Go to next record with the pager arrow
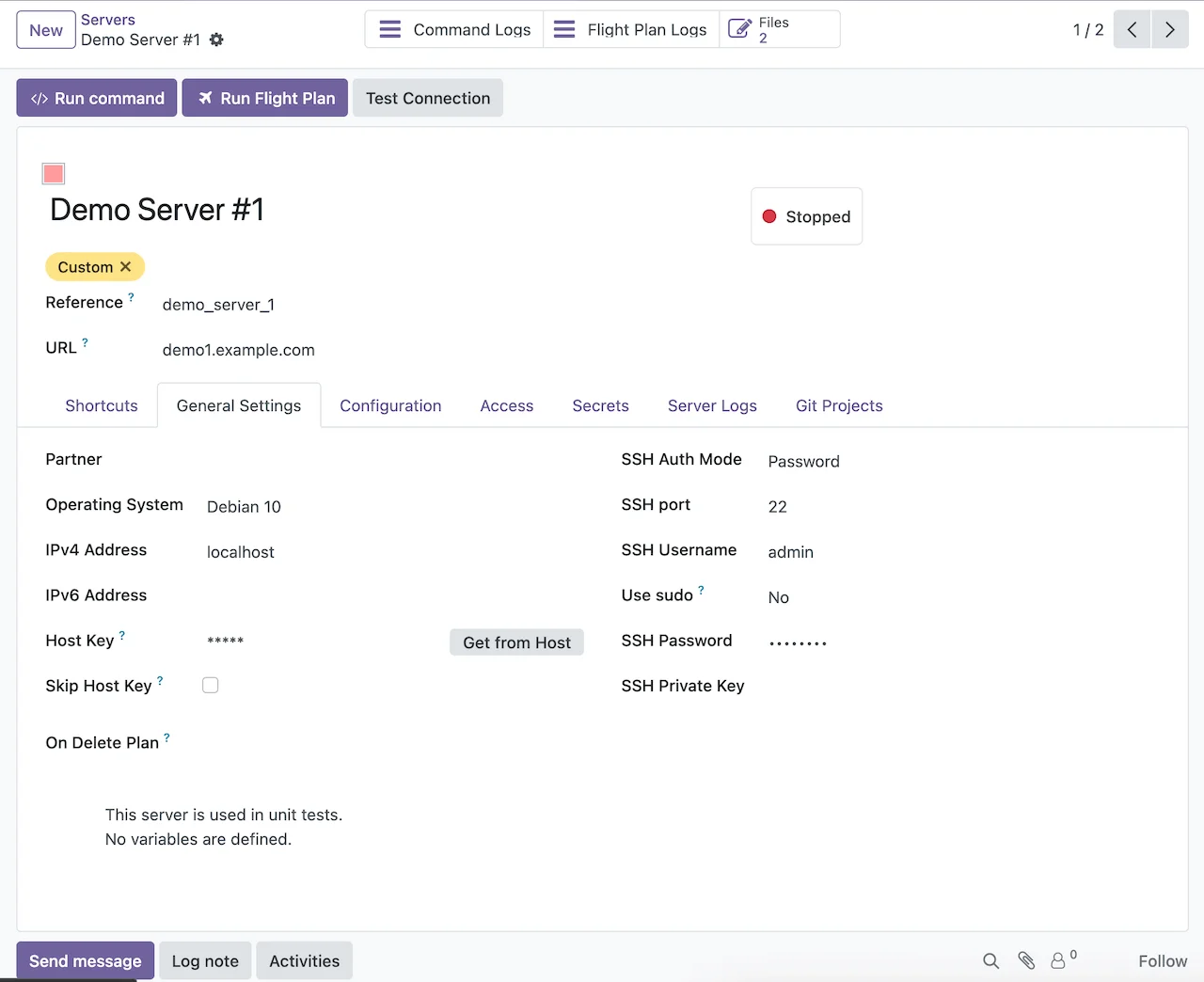The height and width of the screenshot is (982, 1204). coord(1169,29)
